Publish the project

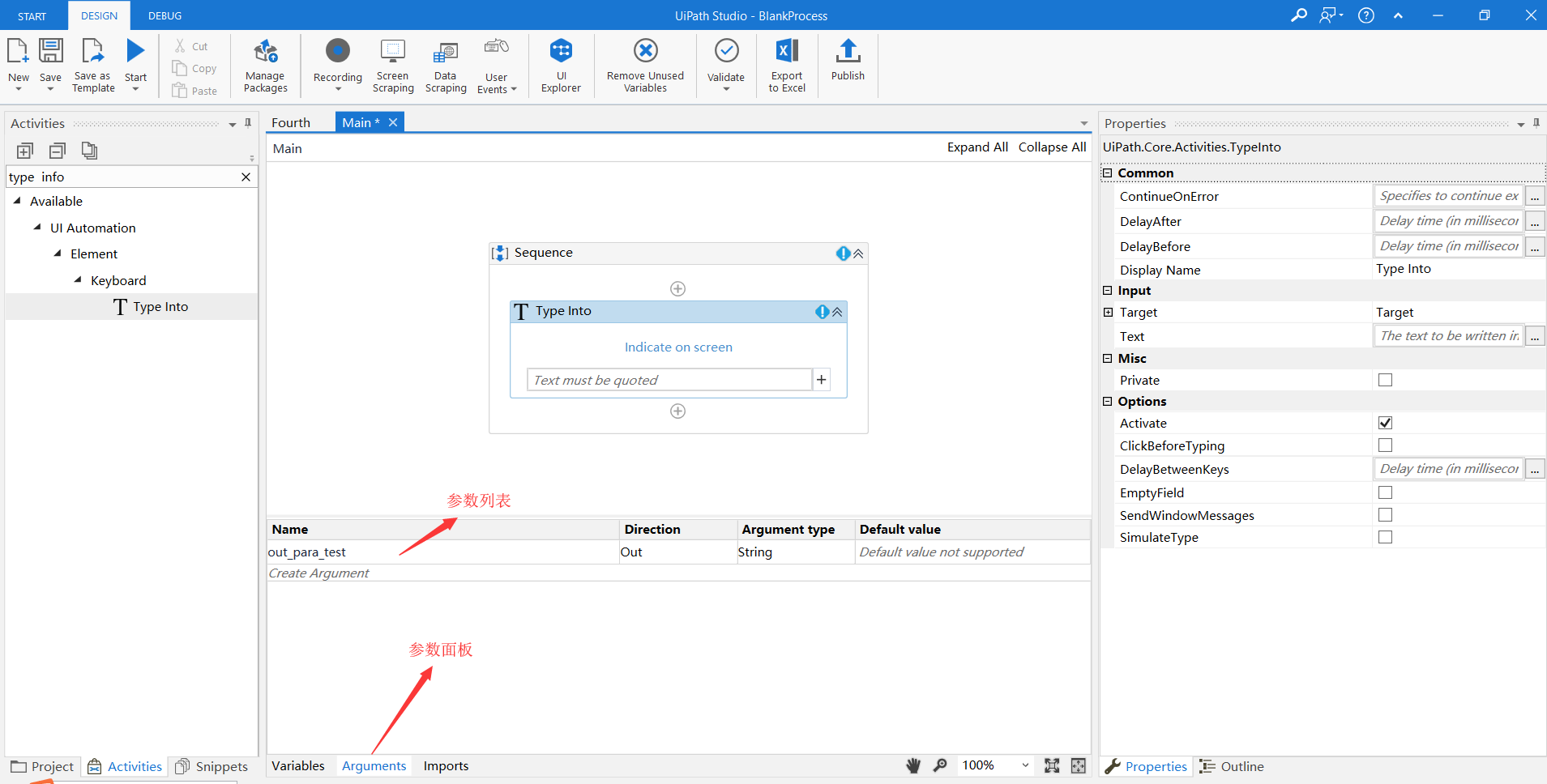click(x=848, y=60)
